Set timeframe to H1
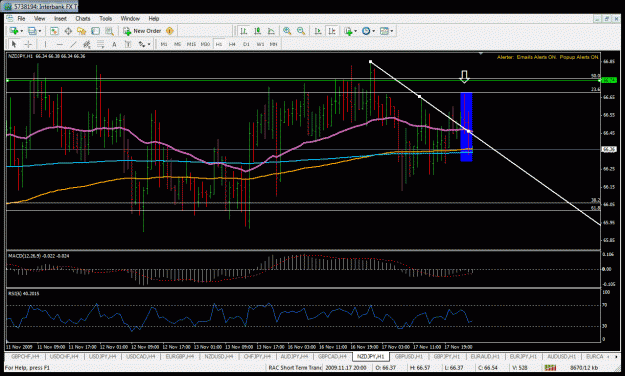The height and width of the screenshot is (376, 625). point(219,44)
